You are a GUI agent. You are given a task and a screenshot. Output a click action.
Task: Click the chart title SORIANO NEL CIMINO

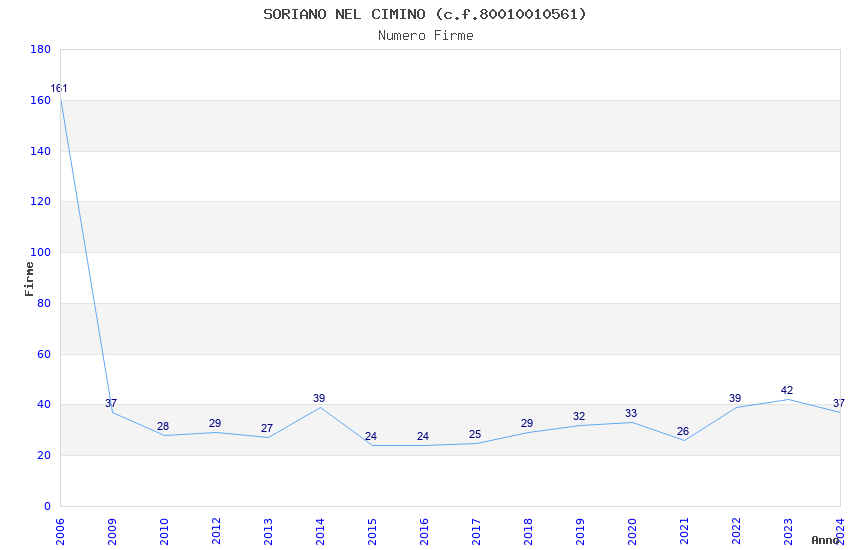click(x=425, y=14)
